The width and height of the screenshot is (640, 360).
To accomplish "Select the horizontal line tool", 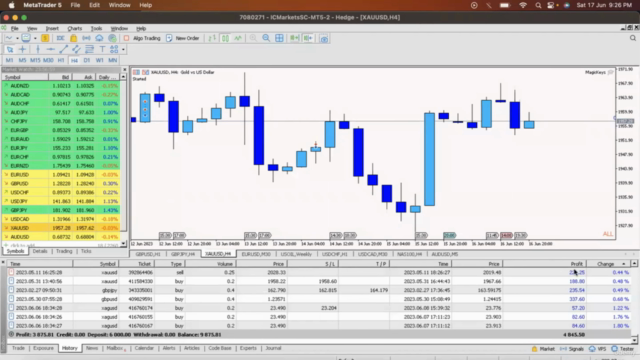I will point(51,49).
